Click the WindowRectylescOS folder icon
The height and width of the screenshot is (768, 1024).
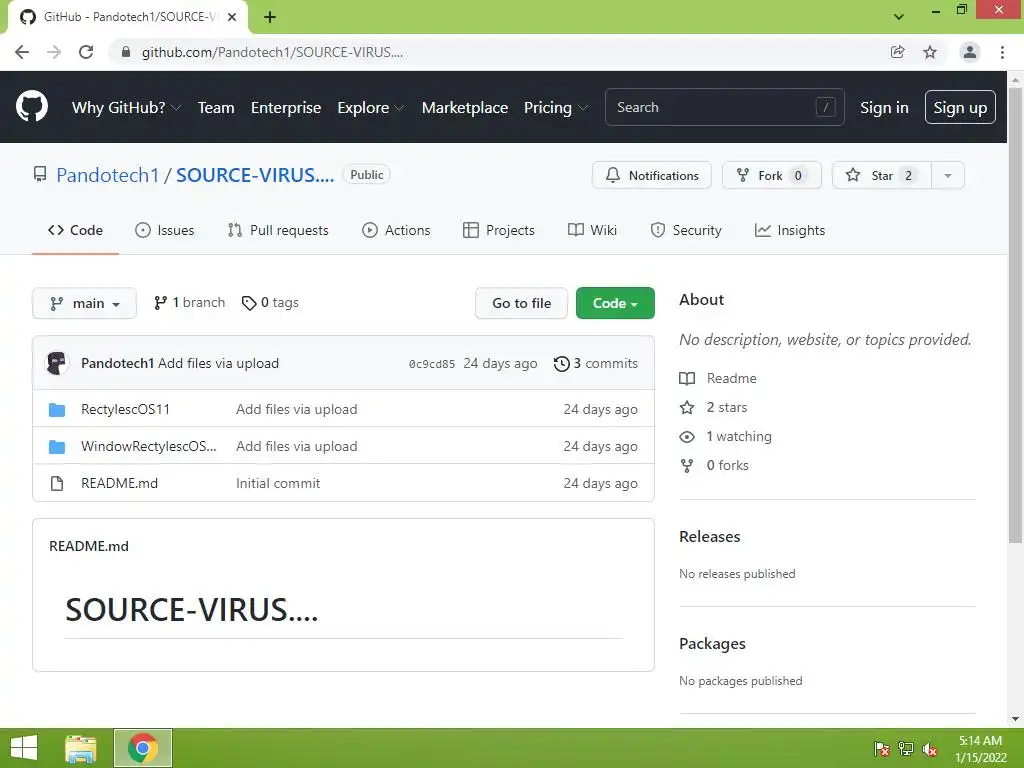point(57,447)
